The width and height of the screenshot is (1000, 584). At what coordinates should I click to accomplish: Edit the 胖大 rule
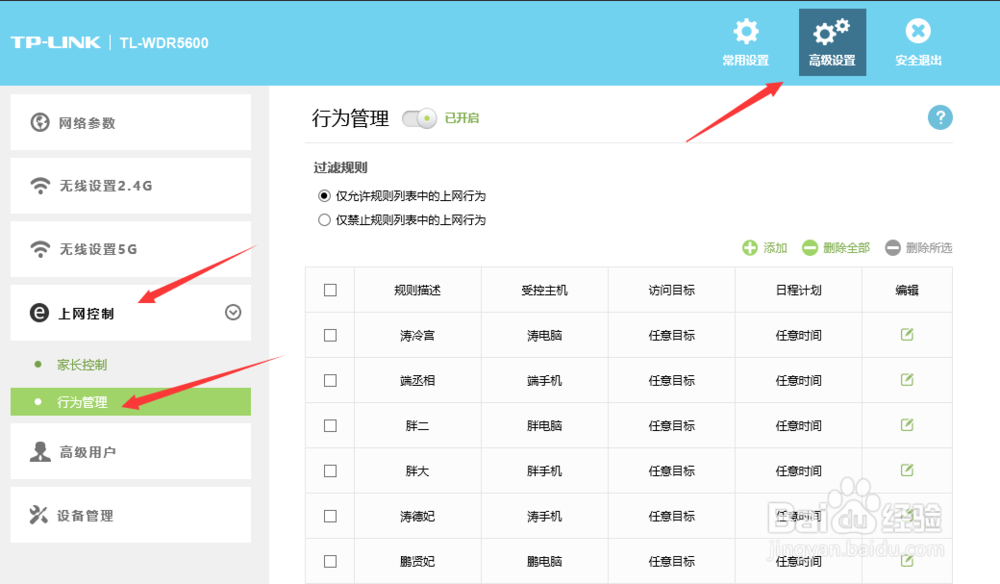pos(907,471)
